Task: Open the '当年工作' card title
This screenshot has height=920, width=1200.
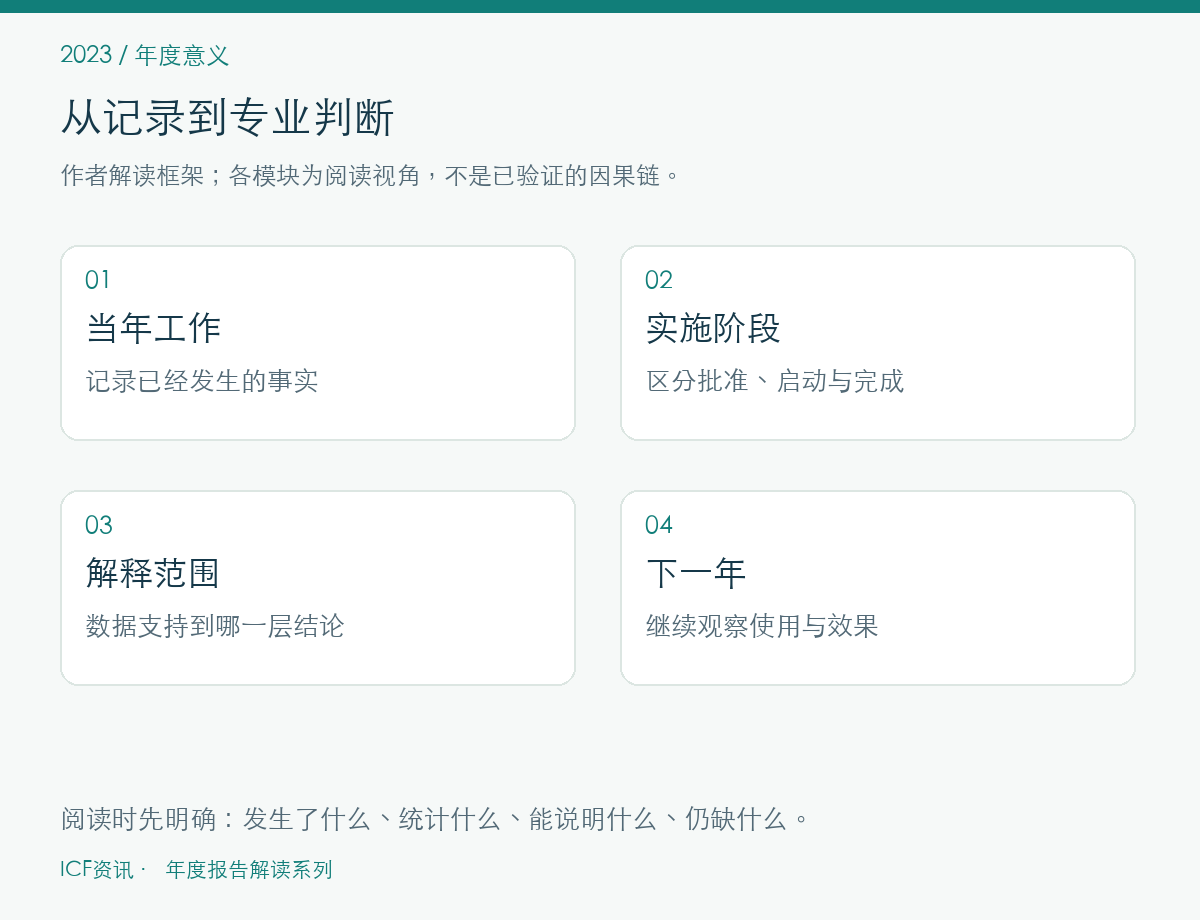Action: 153,328
